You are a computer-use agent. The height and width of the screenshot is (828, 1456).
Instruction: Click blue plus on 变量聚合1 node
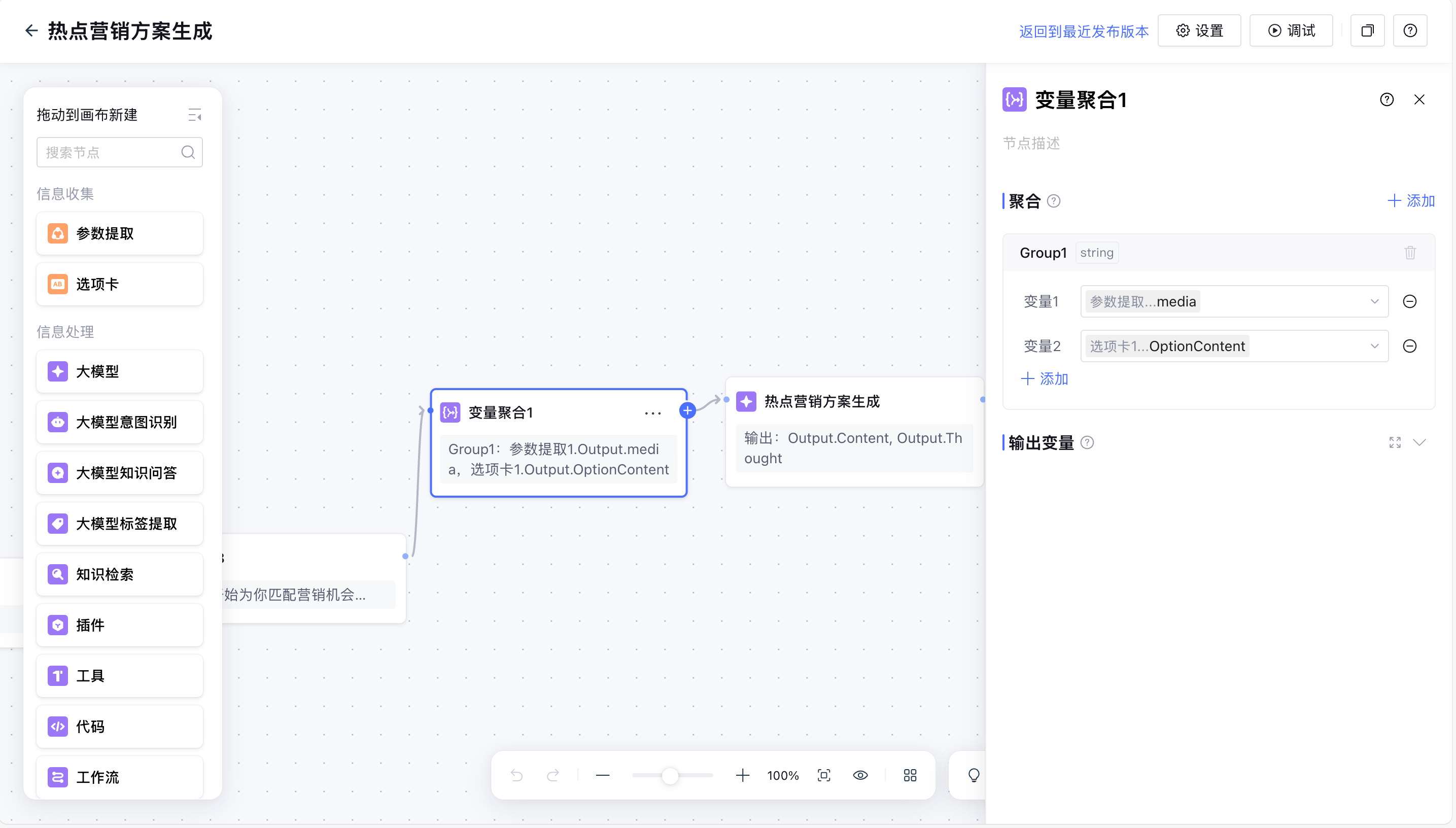tap(687, 410)
